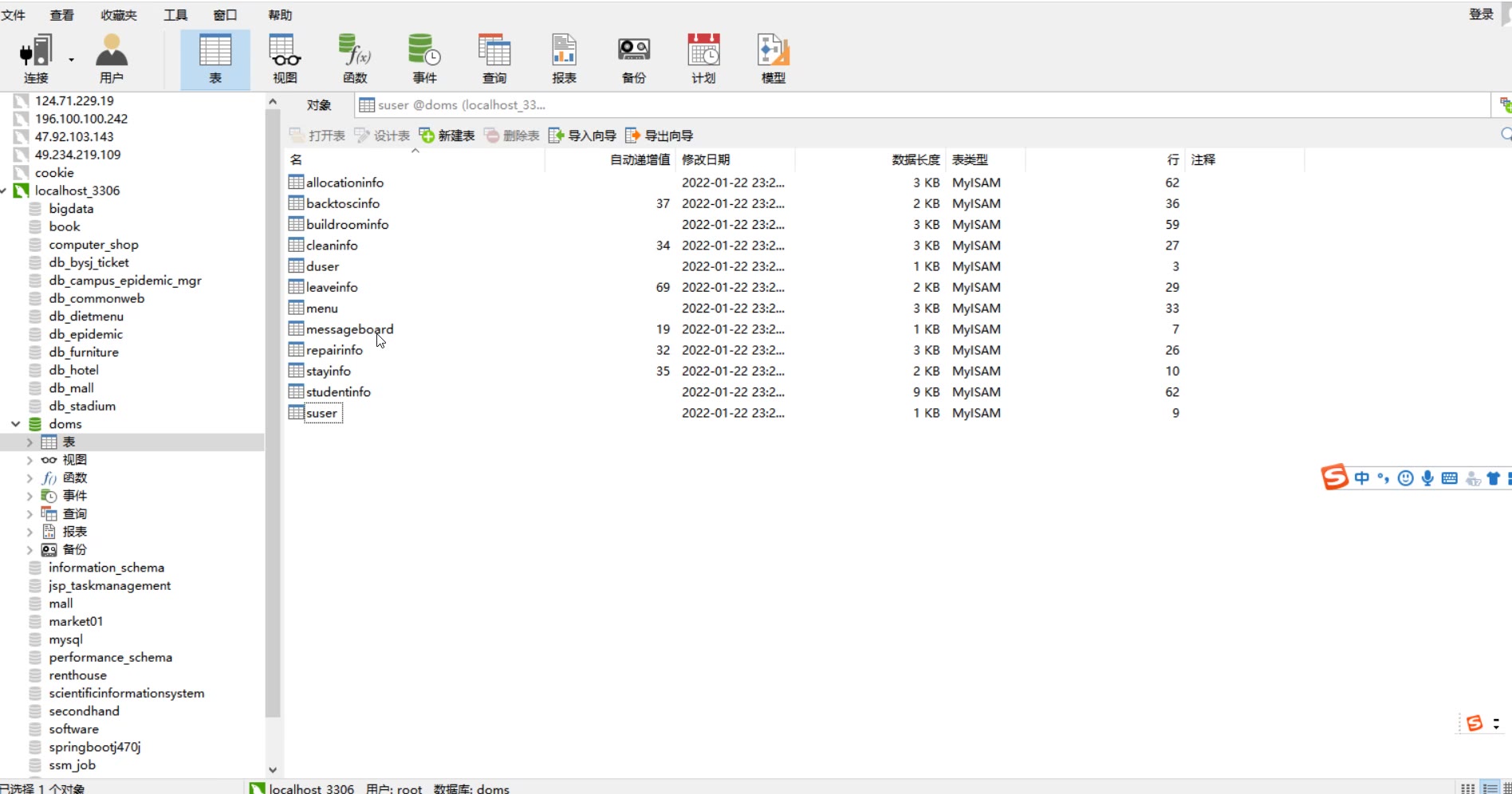The image size is (1512, 794).
Task: Select the messageboard table row
Action: point(795,329)
